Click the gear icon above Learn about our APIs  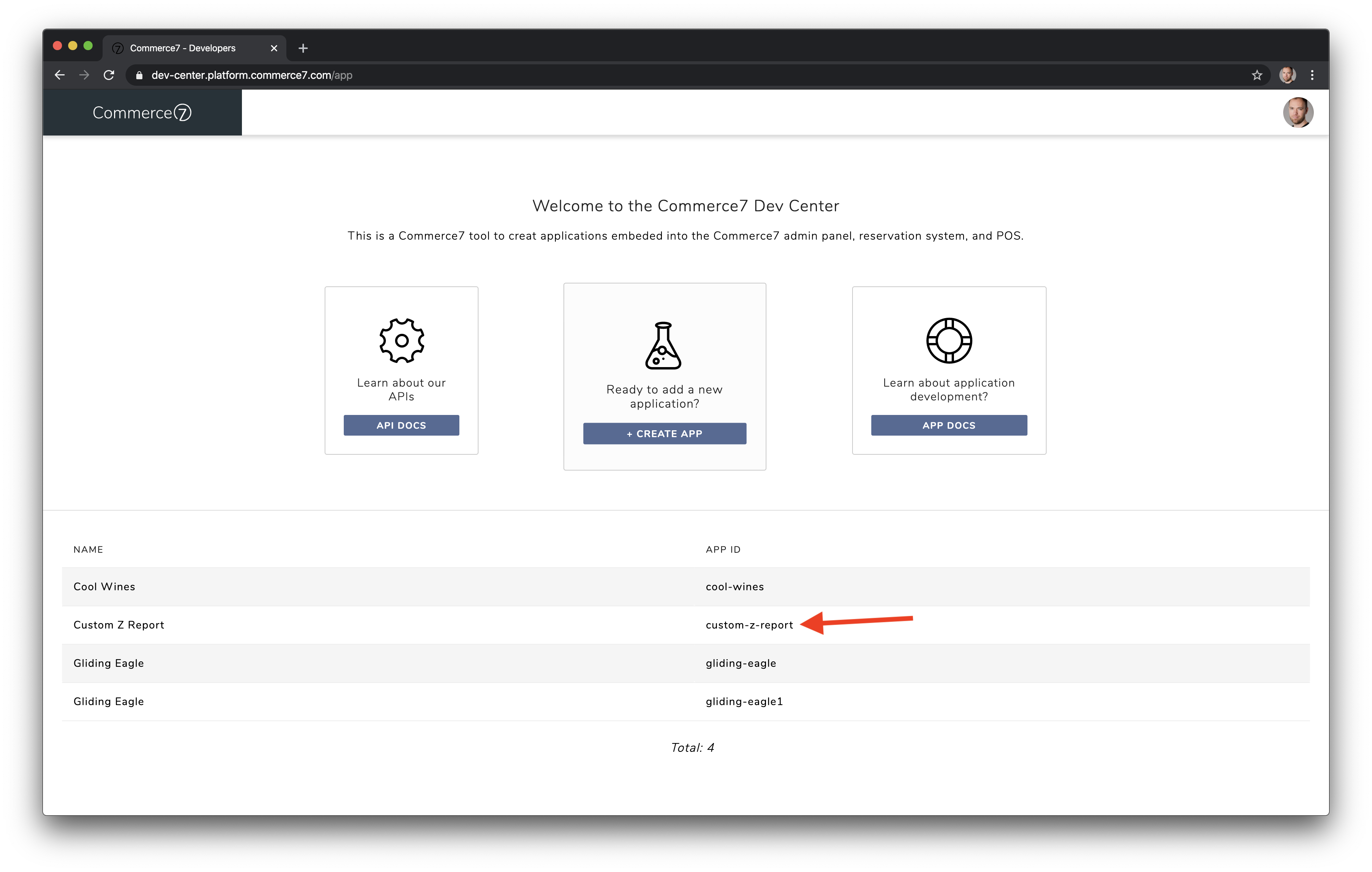pos(402,341)
